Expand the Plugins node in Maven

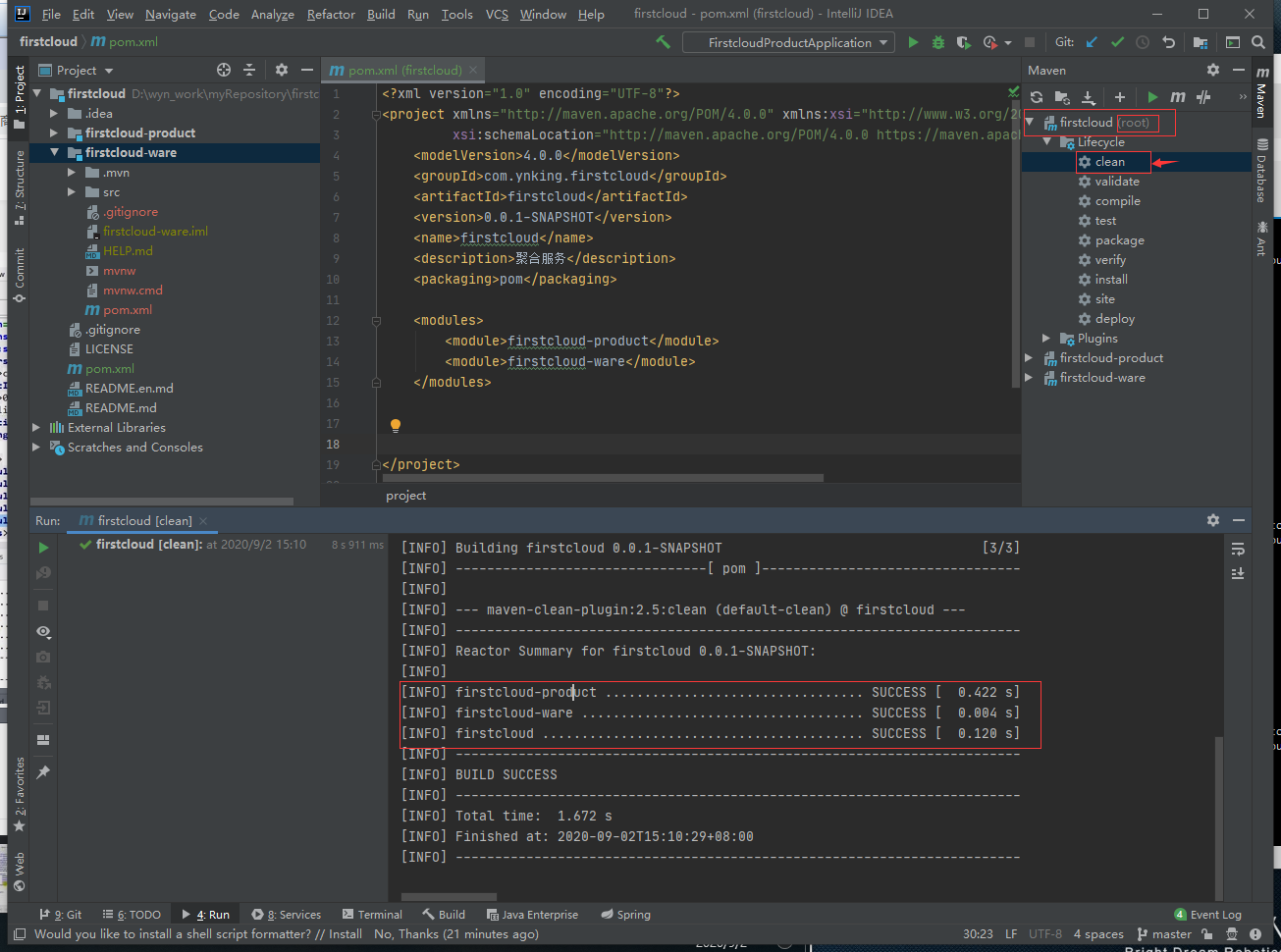[1046, 339]
